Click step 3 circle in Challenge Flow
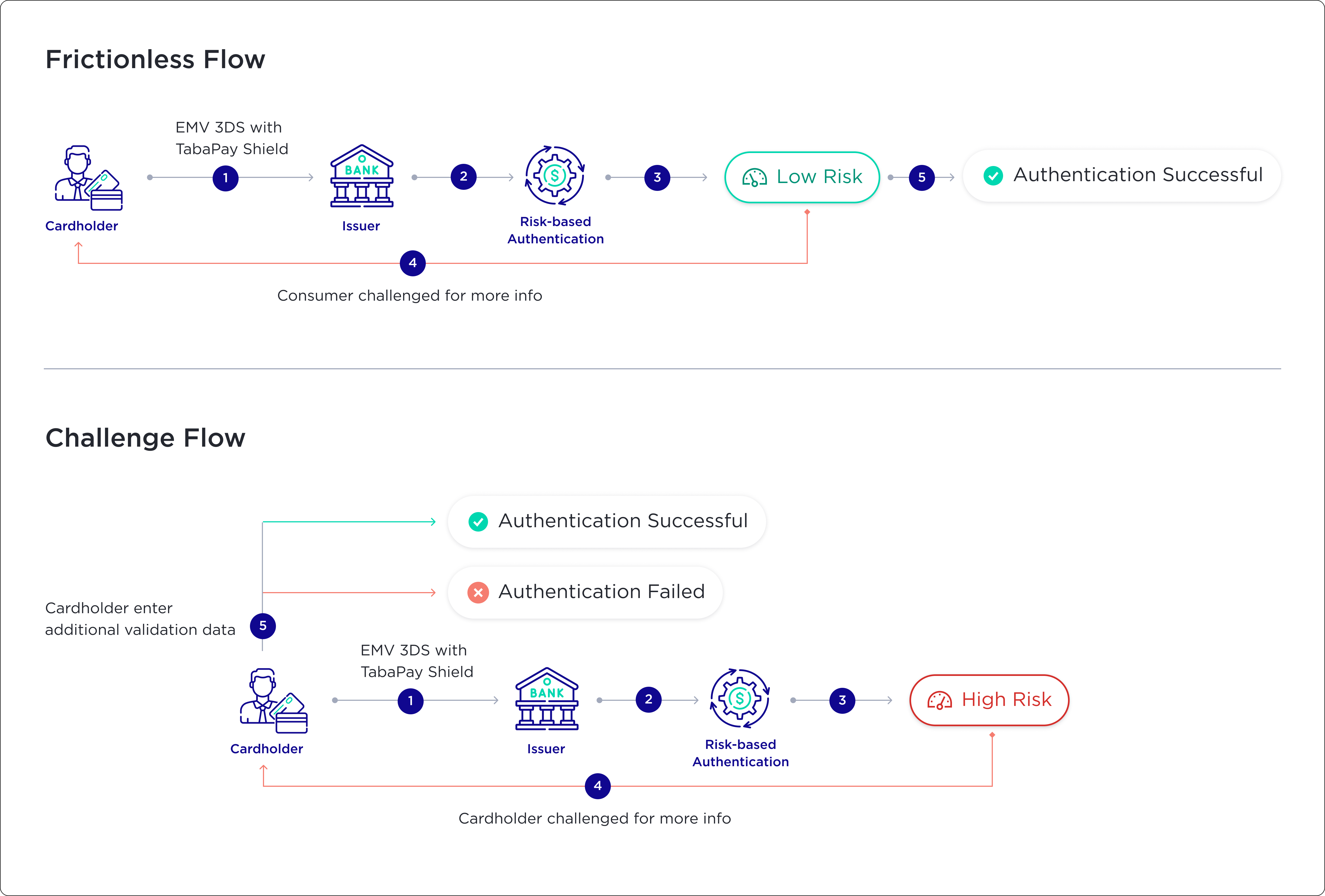The height and width of the screenshot is (896, 1325). [x=842, y=701]
